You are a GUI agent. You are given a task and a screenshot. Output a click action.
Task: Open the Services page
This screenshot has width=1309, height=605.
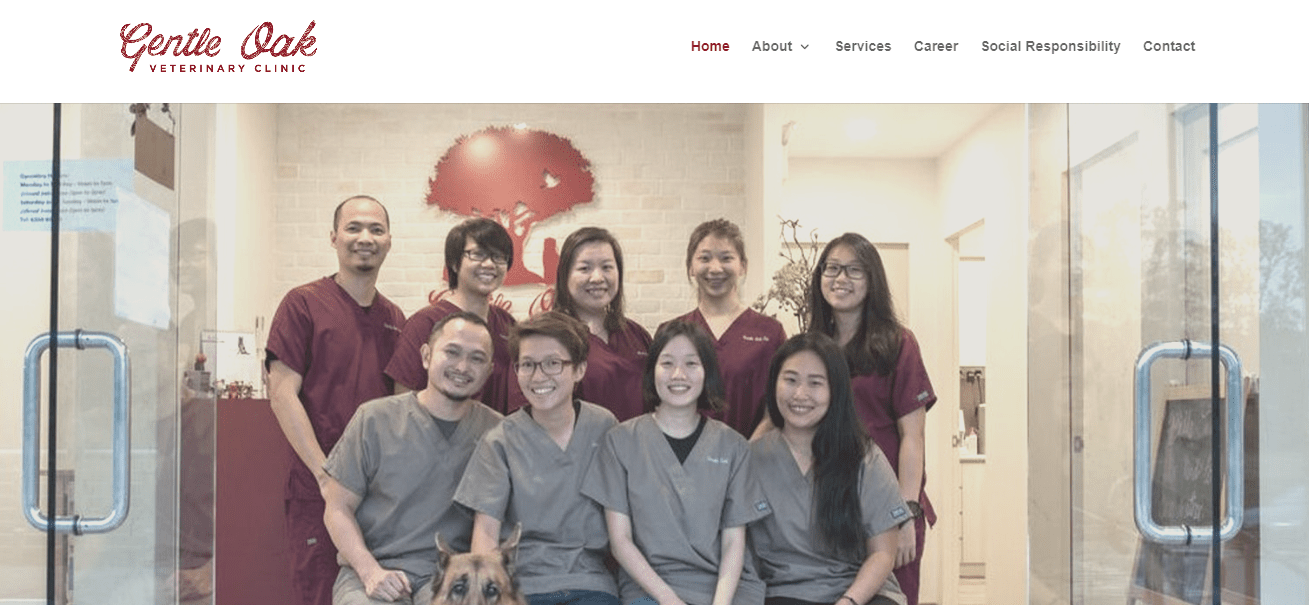[863, 46]
